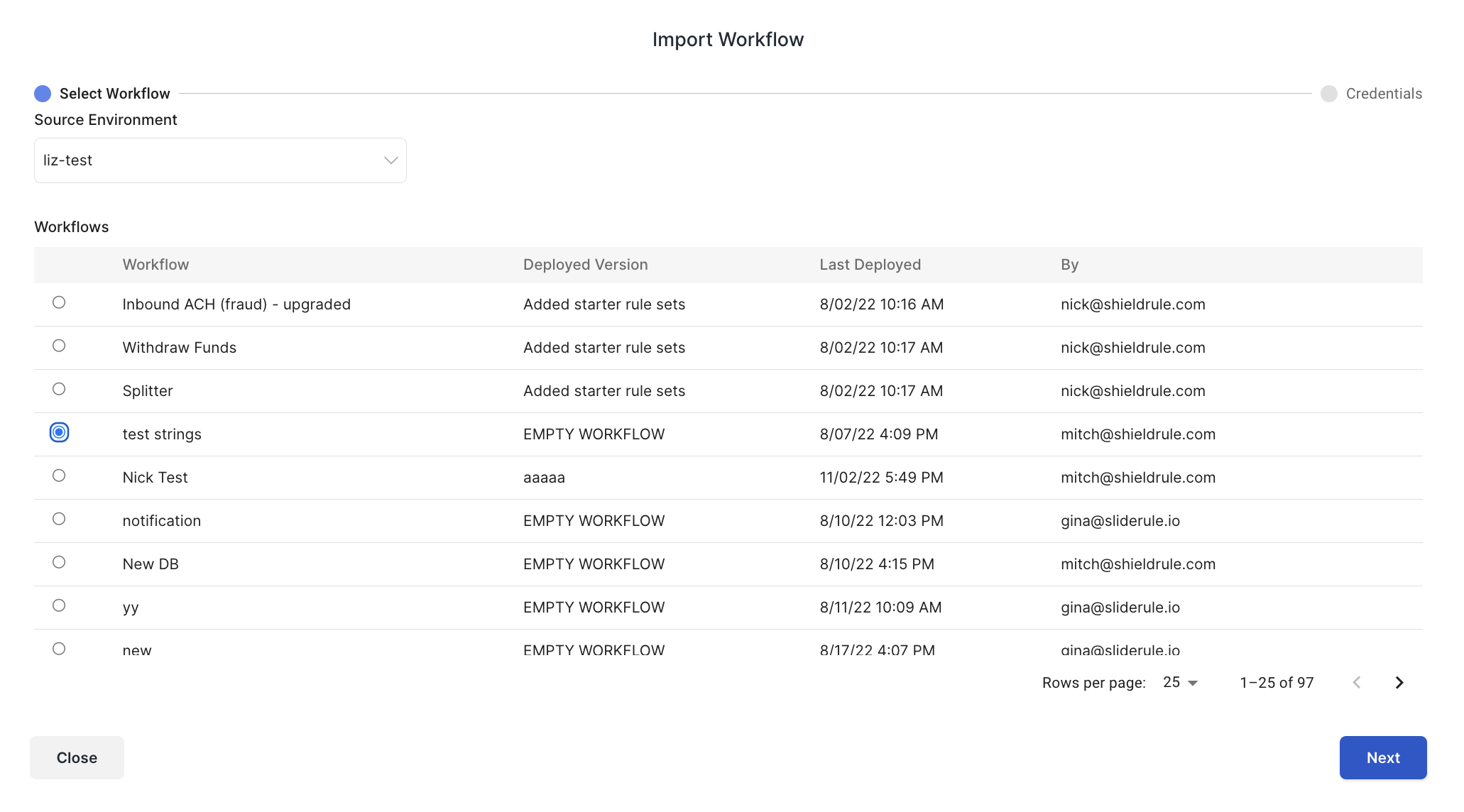Click the previous page arrow
This screenshot has width=1464, height=812.
point(1356,682)
